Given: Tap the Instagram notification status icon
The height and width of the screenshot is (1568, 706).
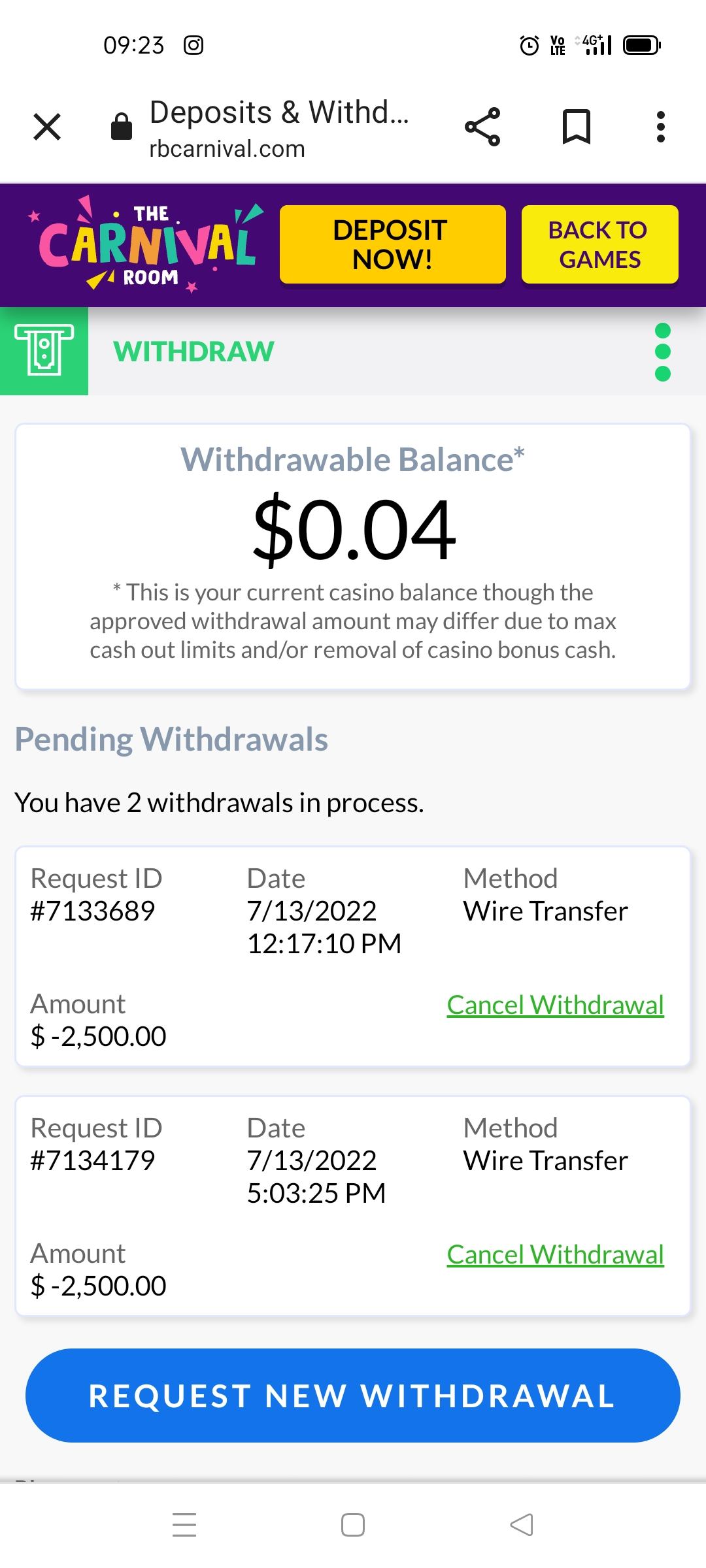Looking at the screenshot, I should click(x=193, y=45).
